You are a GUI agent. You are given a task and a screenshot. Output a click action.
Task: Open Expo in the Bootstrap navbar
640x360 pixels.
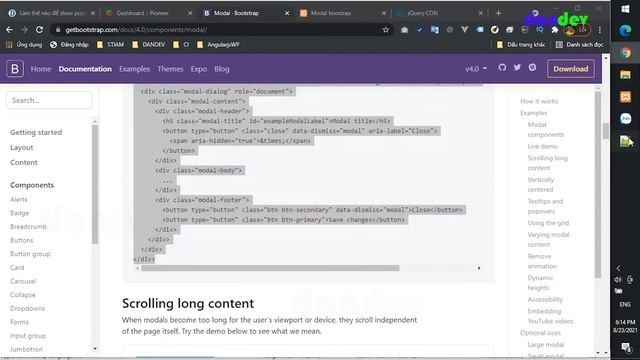[199, 69]
